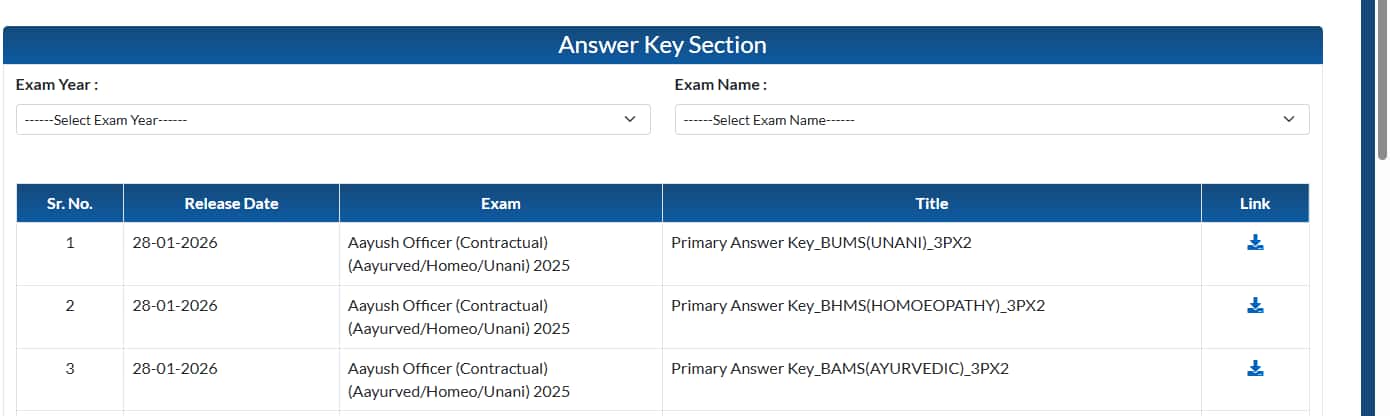The image size is (1390, 416).
Task: Click the vertical scrollbar thumb on the right
Action: coord(1382,80)
